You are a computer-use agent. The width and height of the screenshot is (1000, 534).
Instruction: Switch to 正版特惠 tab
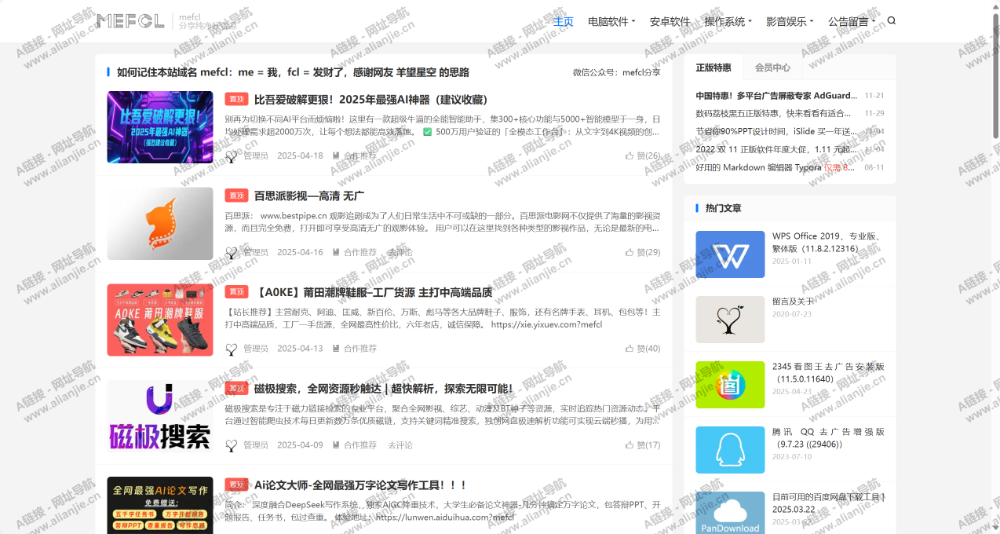[714, 67]
